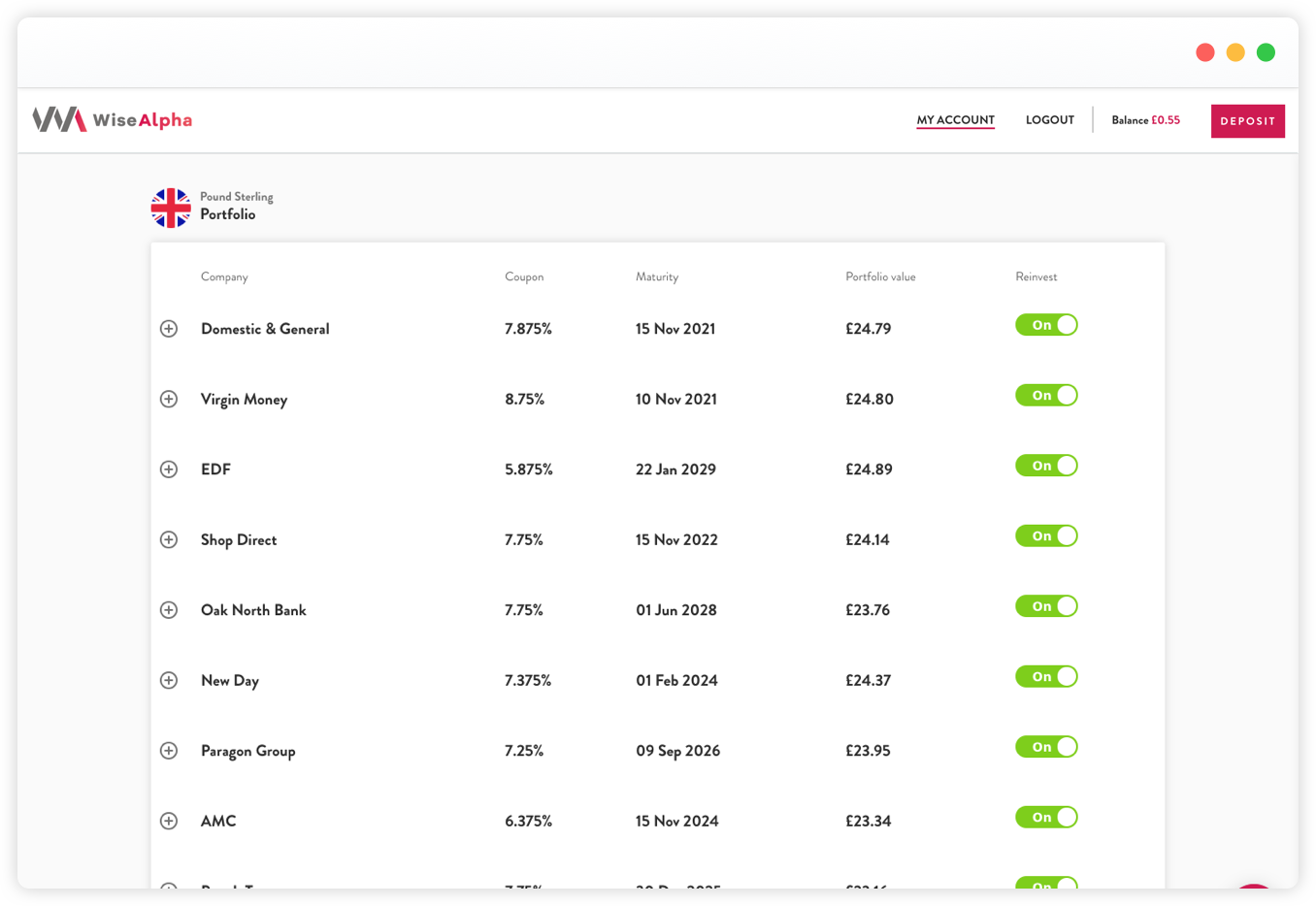Click the Domestic & General company name
Image resolution: width=1316 pixels, height=906 pixels.
coord(265,329)
